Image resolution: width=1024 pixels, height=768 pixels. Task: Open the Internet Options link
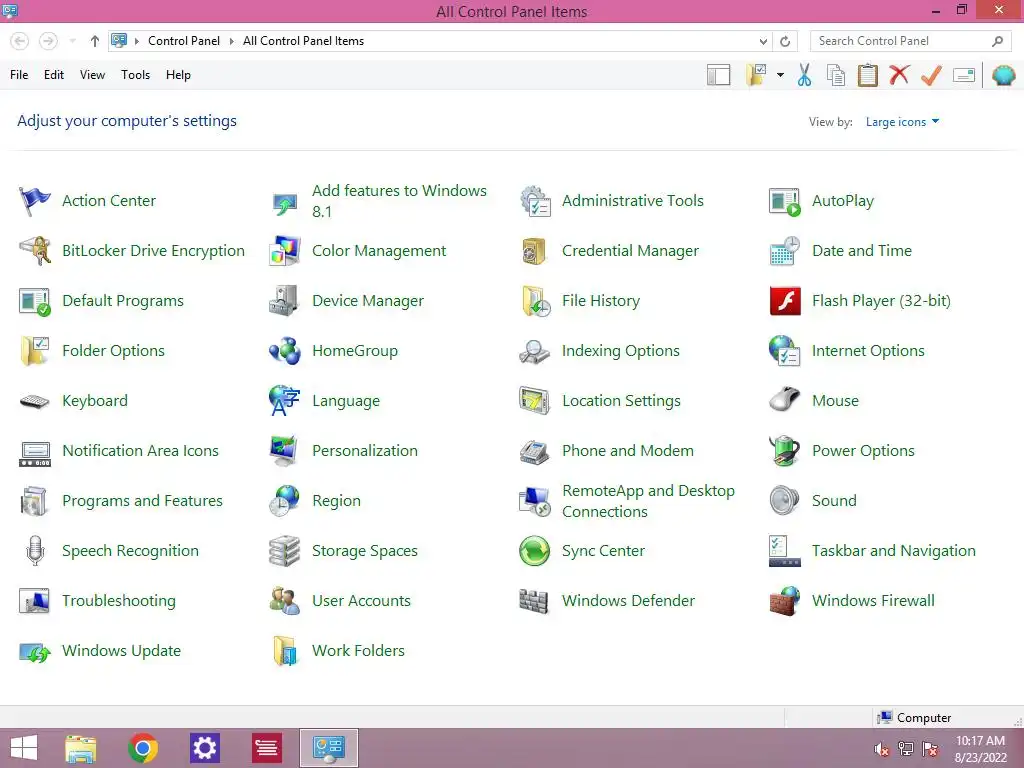coord(868,351)
